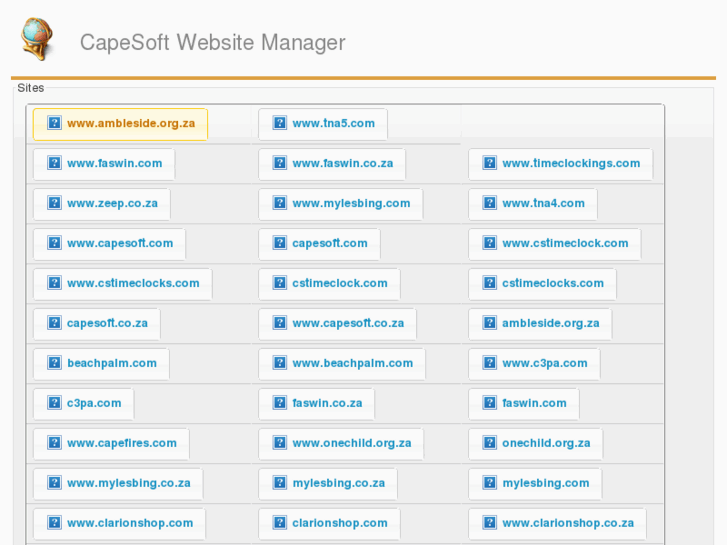Click the question icon beside www.tna5.com

pyautogui.click(x=280, y=124)
